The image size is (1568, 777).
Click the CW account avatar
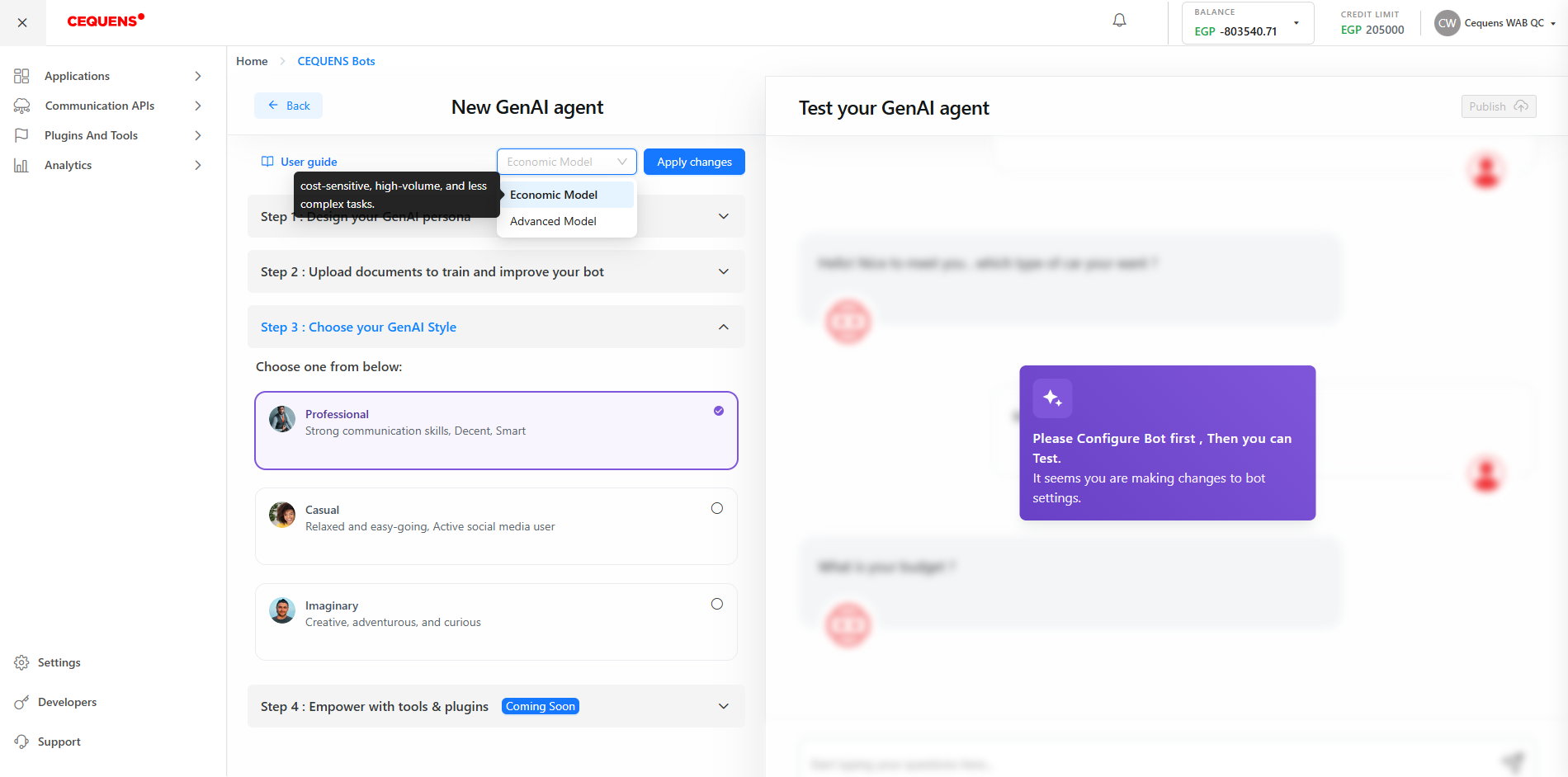(x=1447, y=23)
